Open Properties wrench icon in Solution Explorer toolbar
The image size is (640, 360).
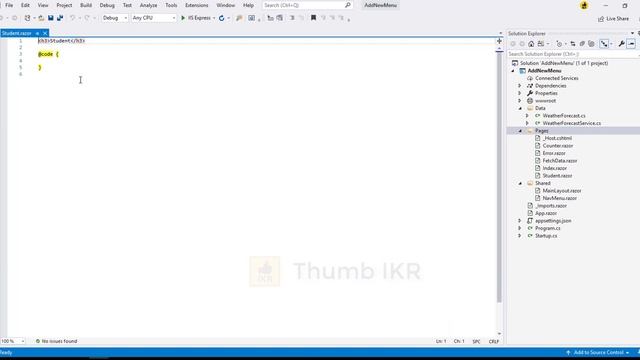621,44
